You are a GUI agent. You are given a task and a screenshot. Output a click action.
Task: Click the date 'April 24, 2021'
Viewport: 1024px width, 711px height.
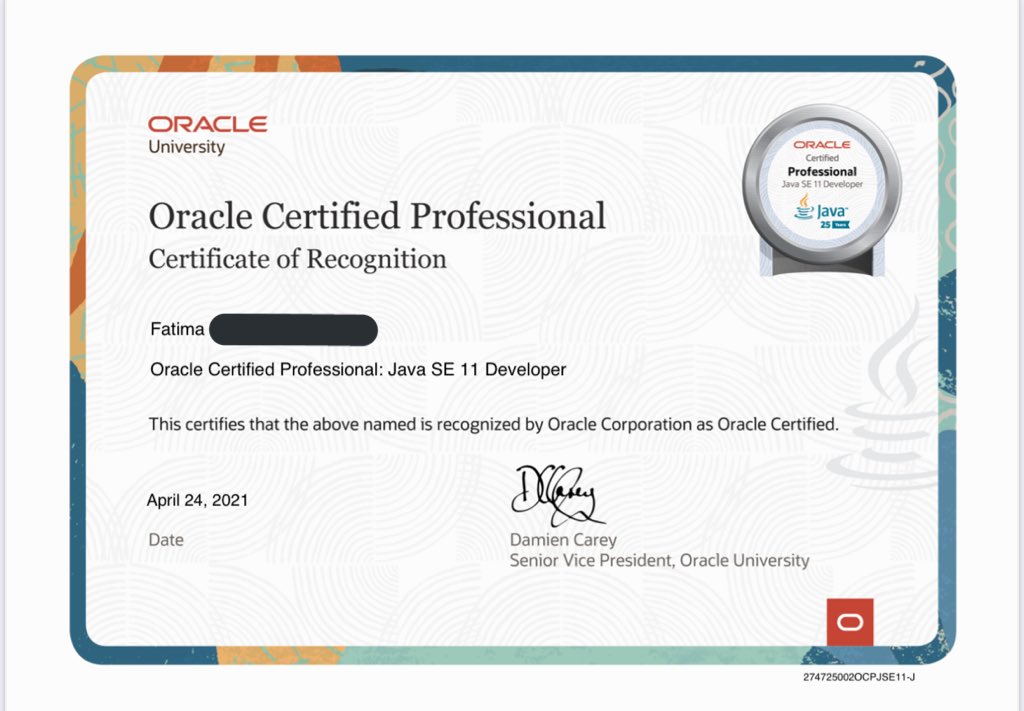click(197, 501)
